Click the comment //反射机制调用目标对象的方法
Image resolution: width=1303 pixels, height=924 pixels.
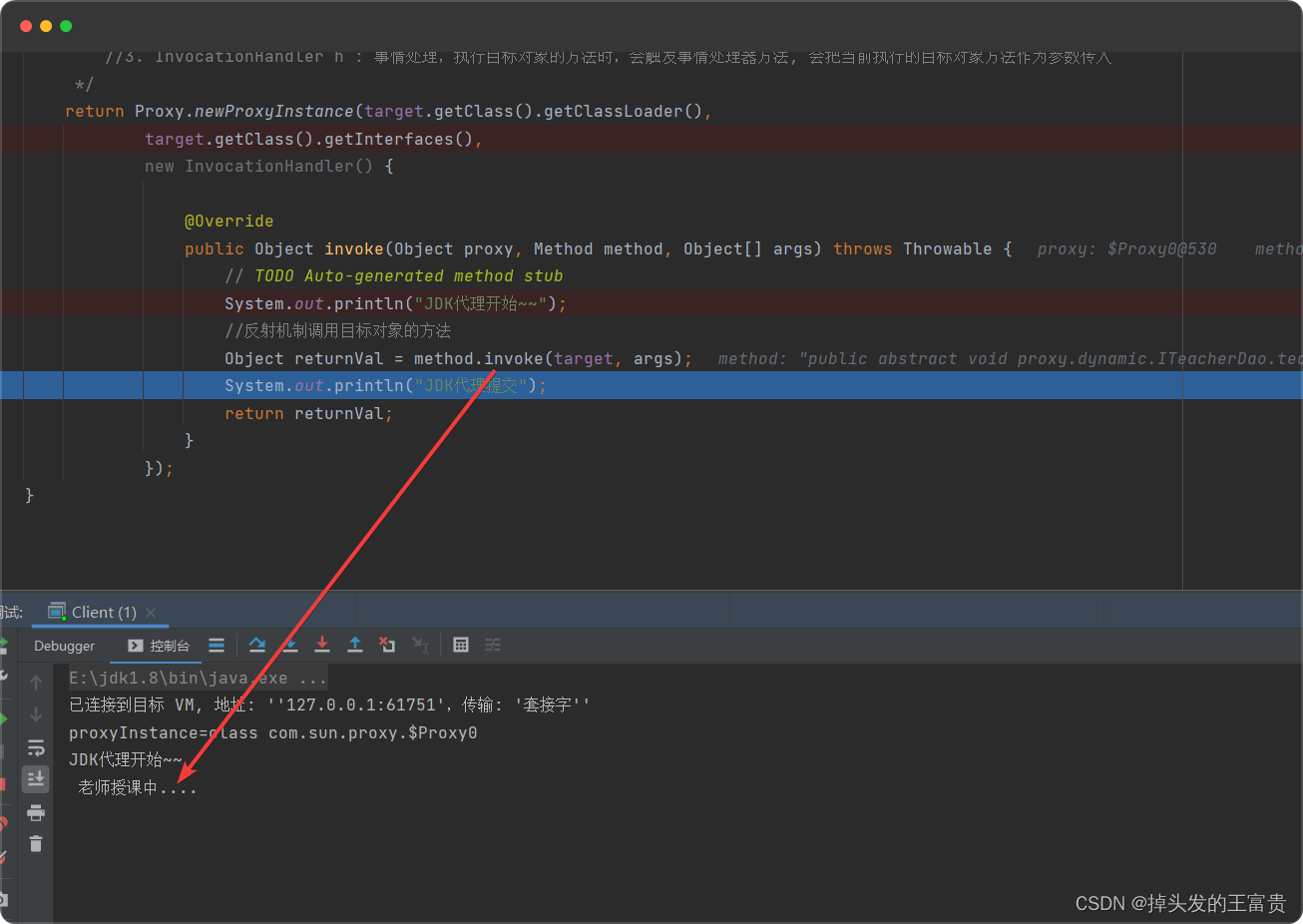coord(338,331)
